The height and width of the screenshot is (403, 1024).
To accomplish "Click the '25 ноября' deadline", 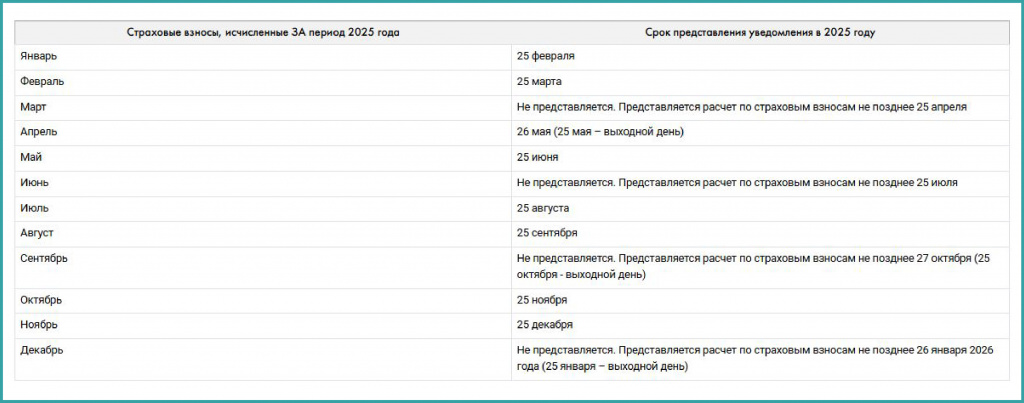I will (x=542, y=300).
